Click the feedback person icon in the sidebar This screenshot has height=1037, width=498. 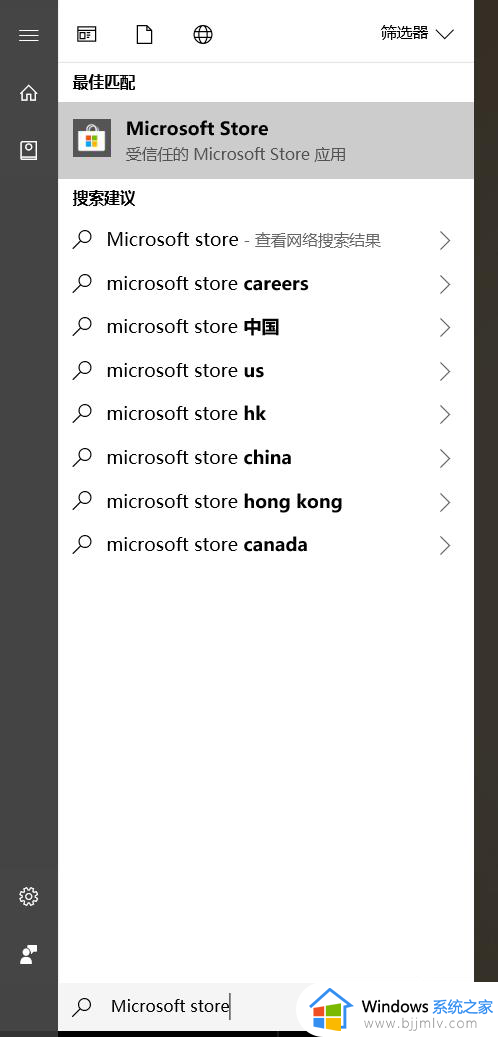pyautogui.click(x=28, y=954)
